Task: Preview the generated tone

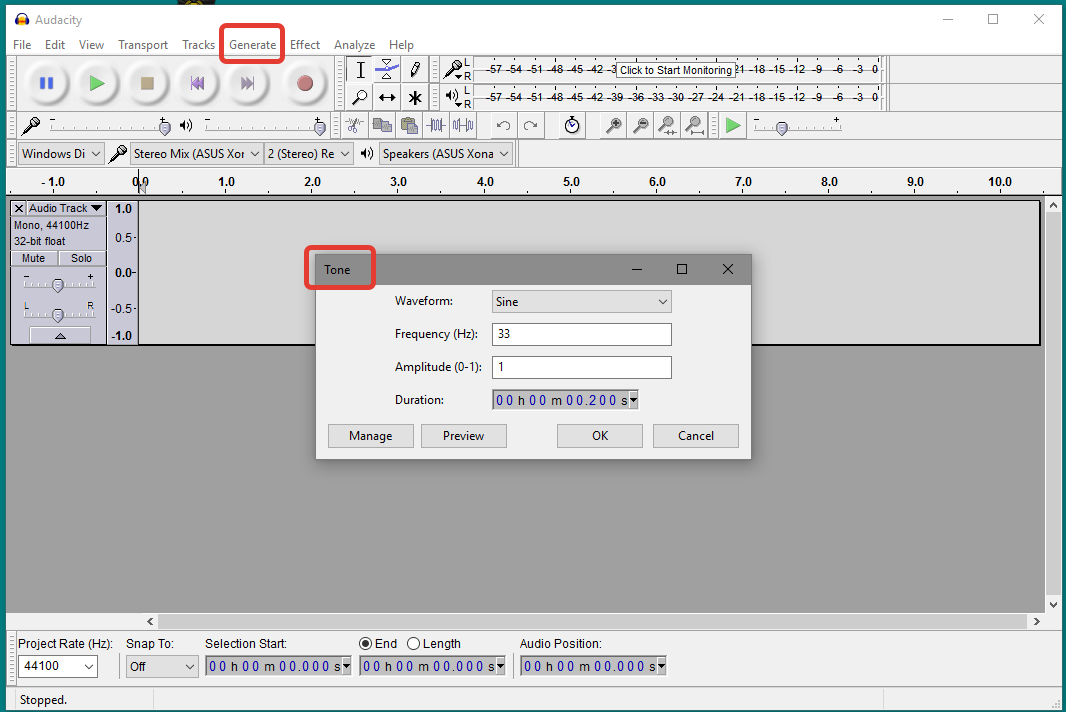Action: [463, 435]
